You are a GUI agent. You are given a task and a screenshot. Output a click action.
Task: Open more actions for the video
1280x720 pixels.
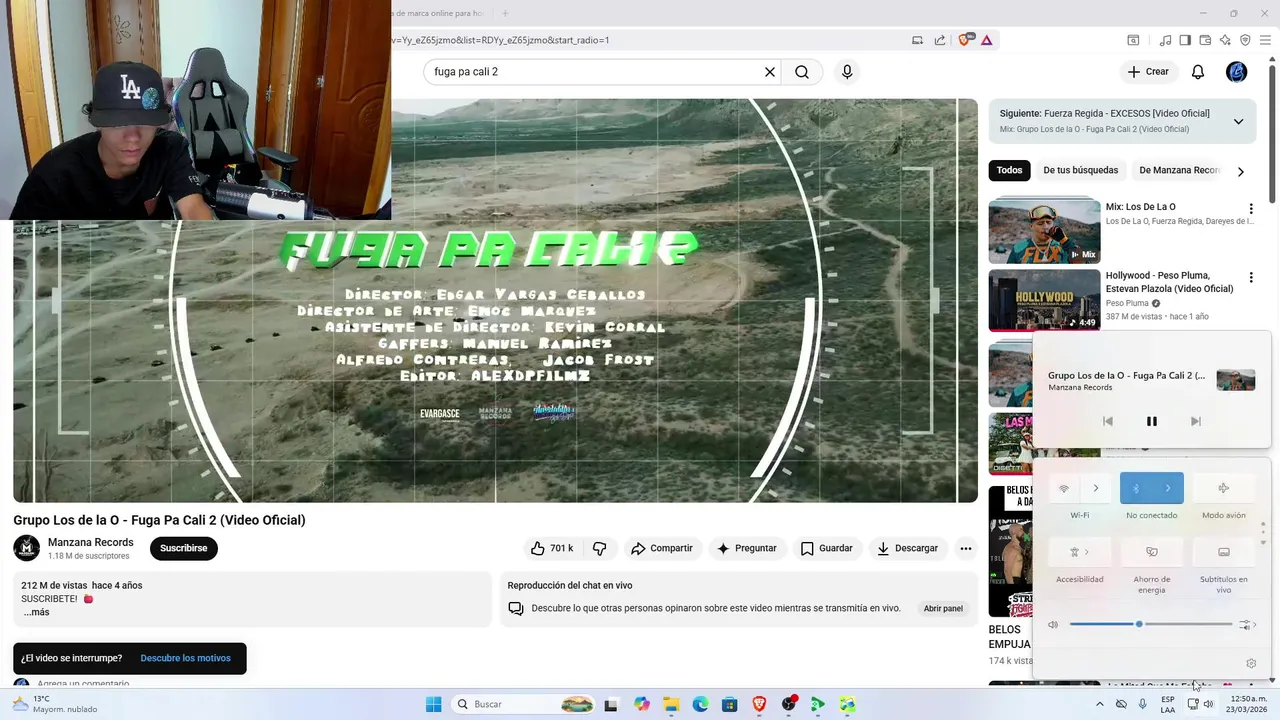[965, 548]
